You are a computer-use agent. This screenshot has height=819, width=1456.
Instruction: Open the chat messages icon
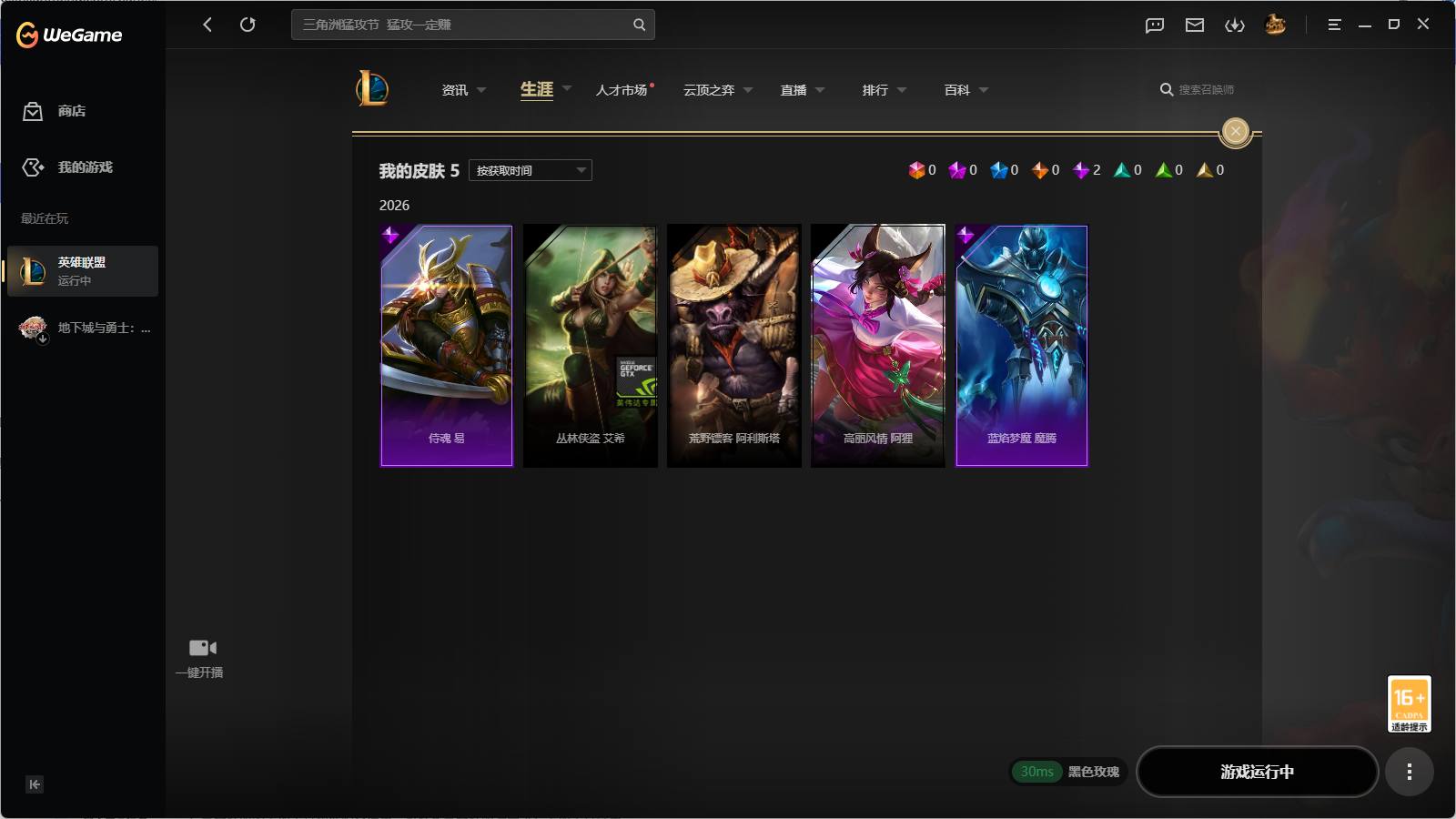click(1155, 25)
